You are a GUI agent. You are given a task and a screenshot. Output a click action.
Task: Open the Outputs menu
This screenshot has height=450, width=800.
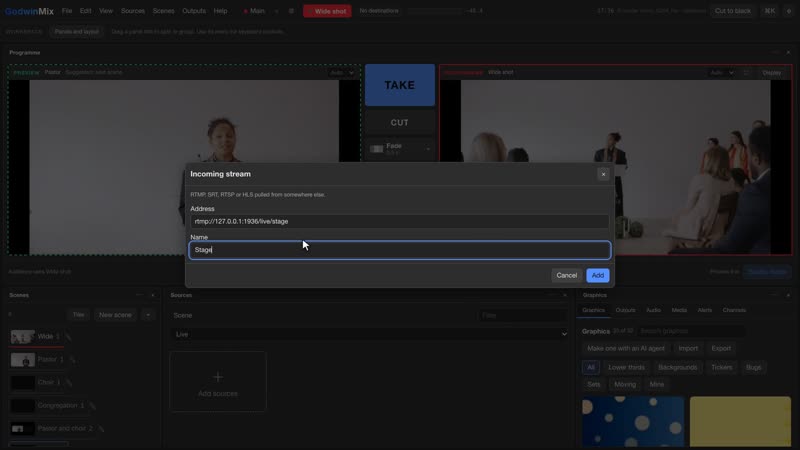[194, 11]
